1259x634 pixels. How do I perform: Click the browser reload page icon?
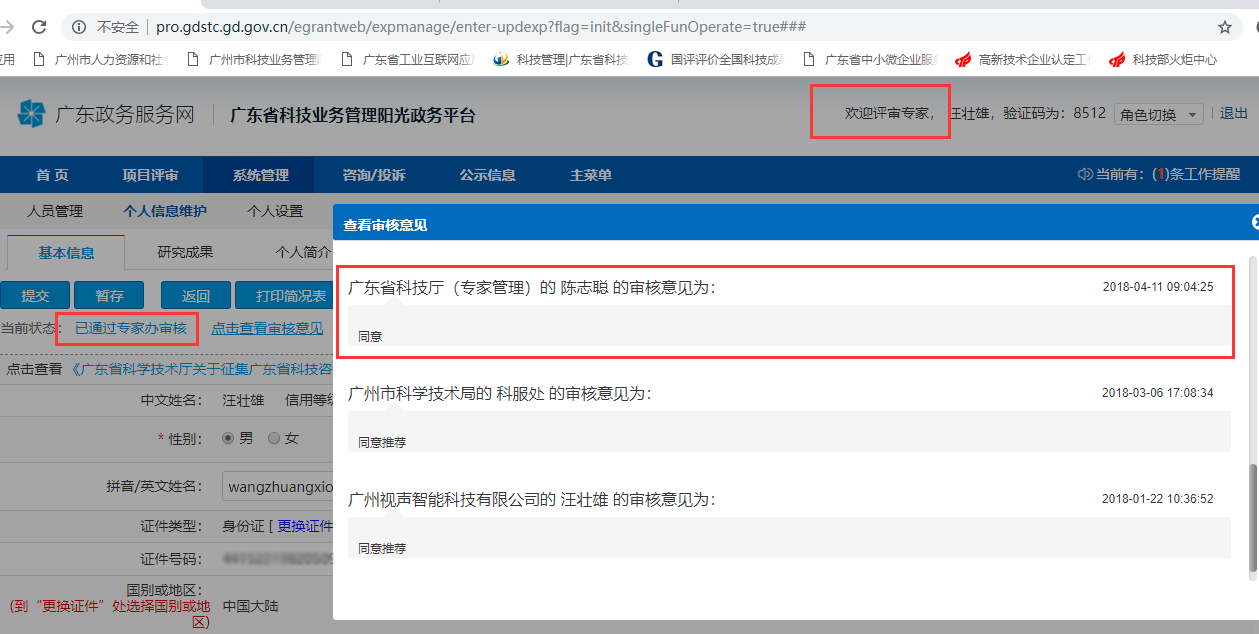point(39,27)
